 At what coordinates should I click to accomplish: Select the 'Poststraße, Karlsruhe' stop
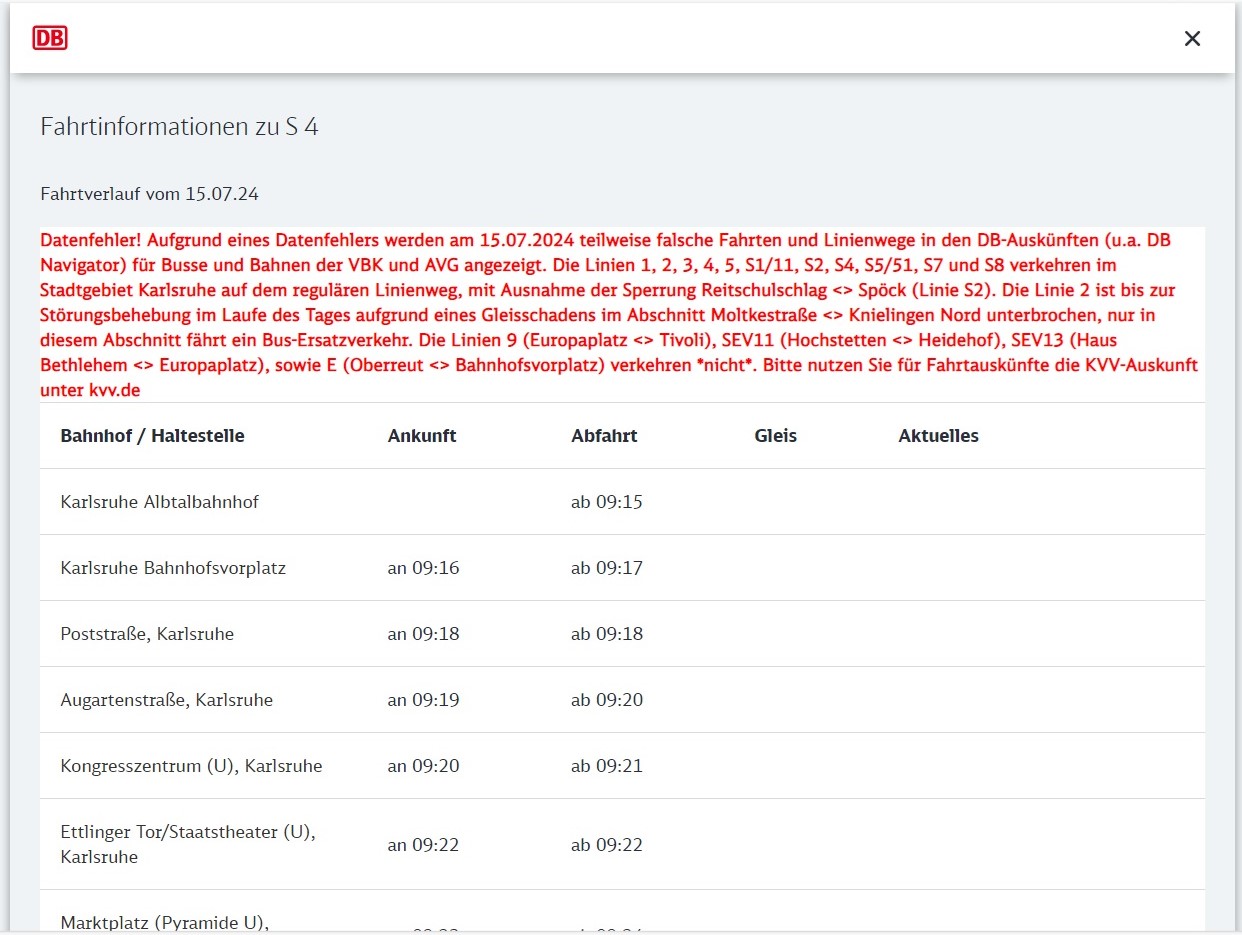[x=147, y=634]
